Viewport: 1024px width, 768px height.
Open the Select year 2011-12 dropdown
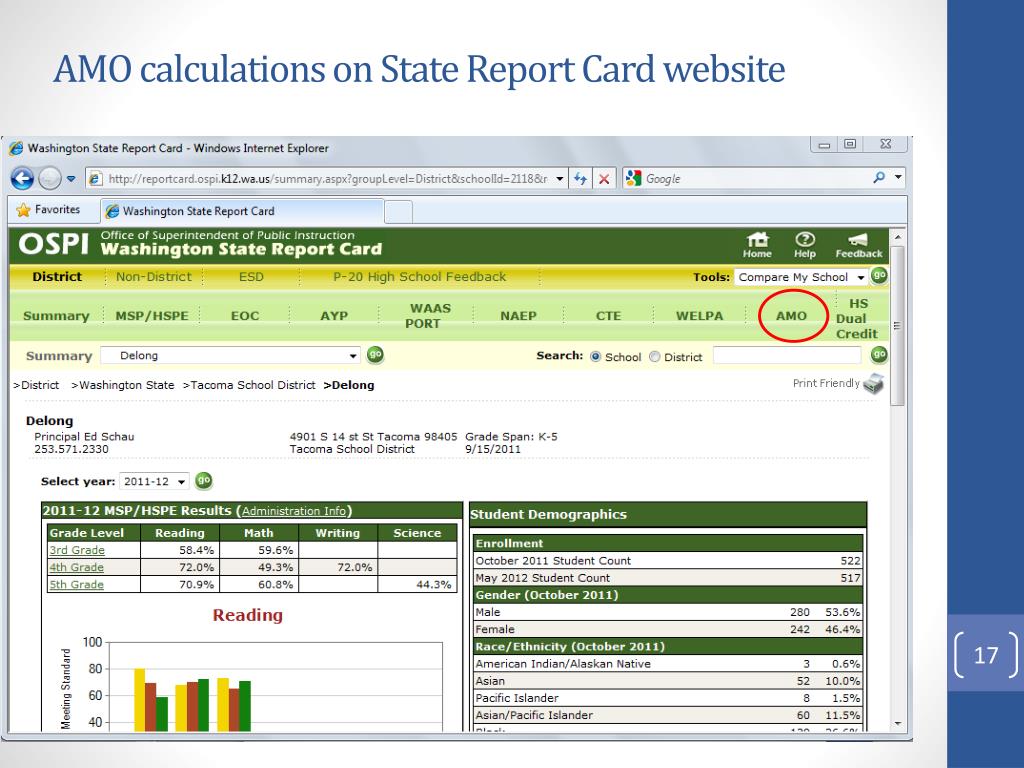154,481
